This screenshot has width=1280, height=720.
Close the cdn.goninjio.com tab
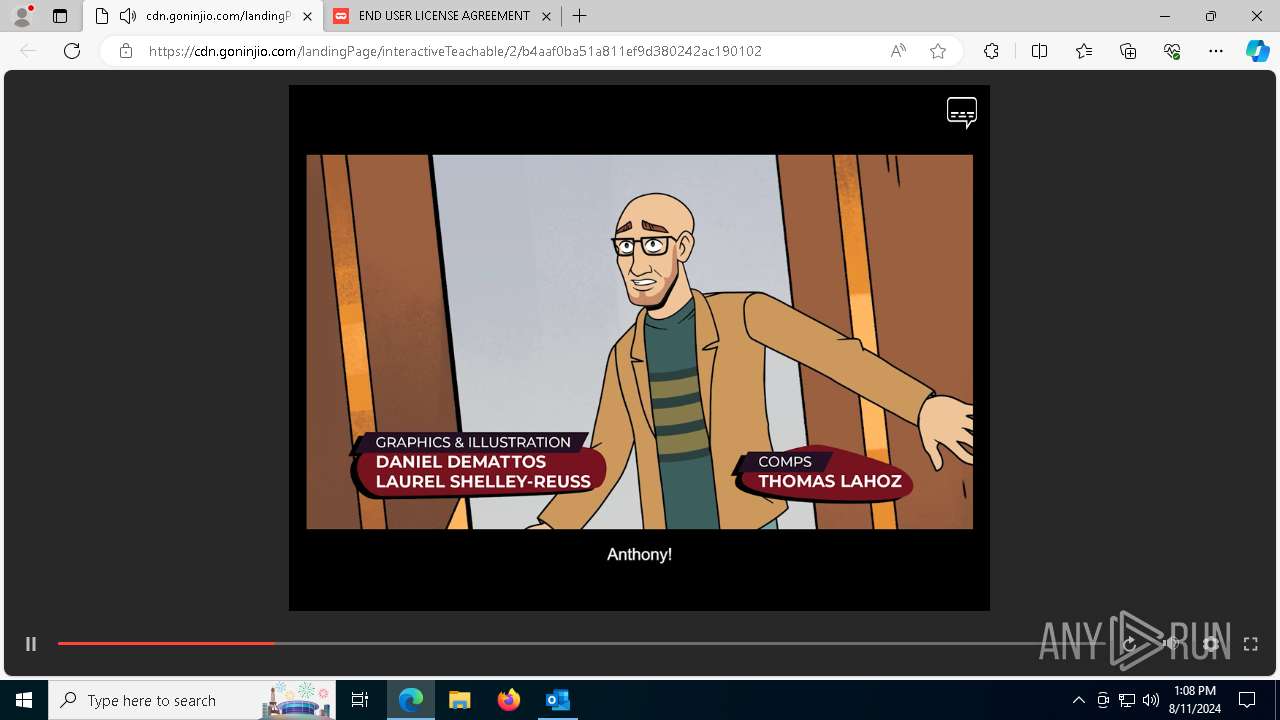(307, 16)
